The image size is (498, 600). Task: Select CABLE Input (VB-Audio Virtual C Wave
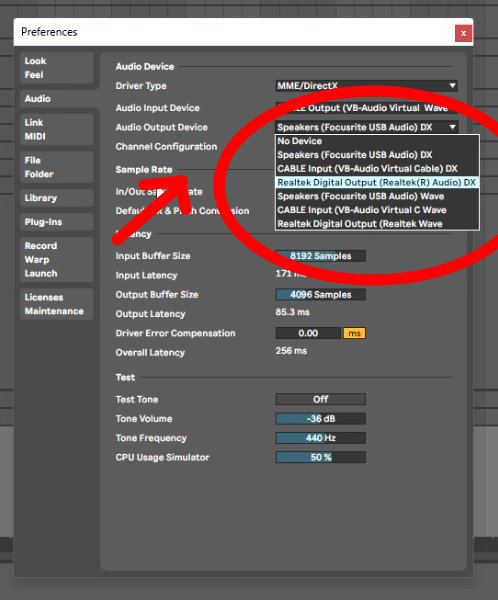377,210
